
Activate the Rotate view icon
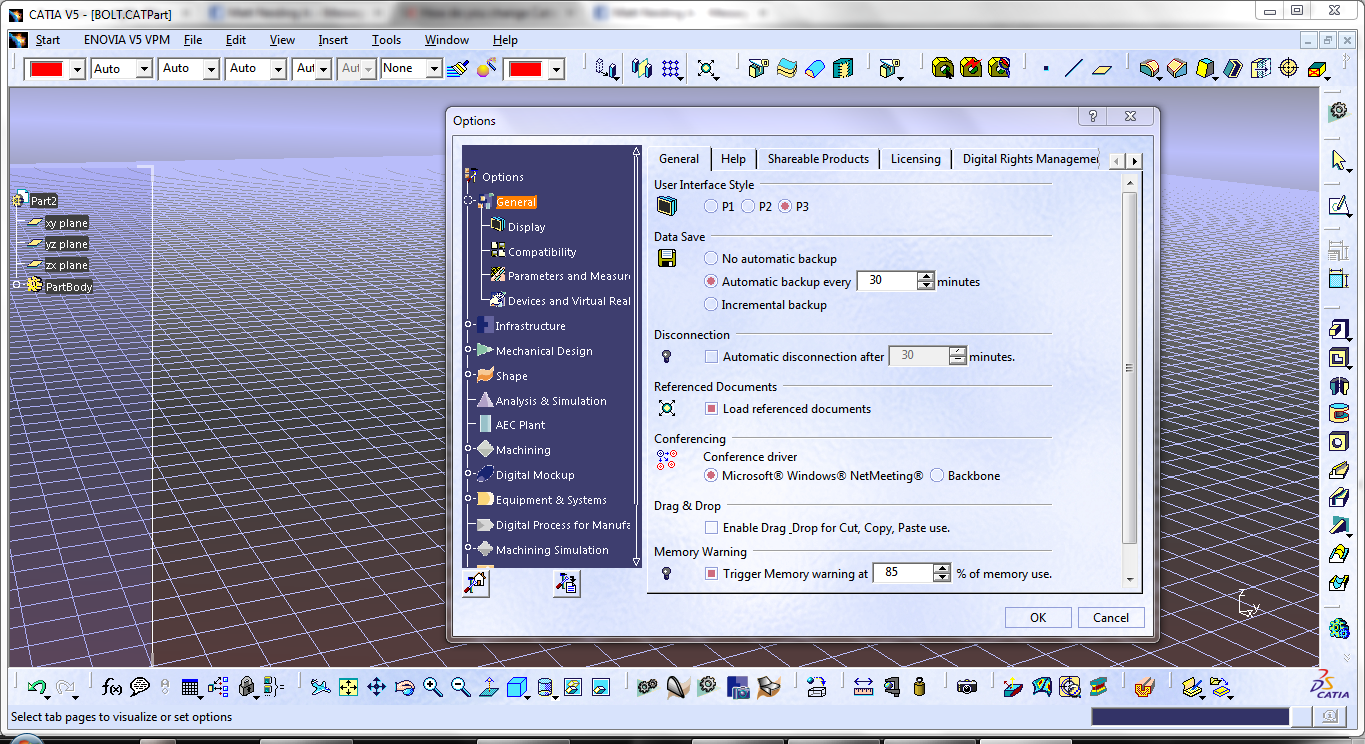pyautogui.click(x=404, y=687)
